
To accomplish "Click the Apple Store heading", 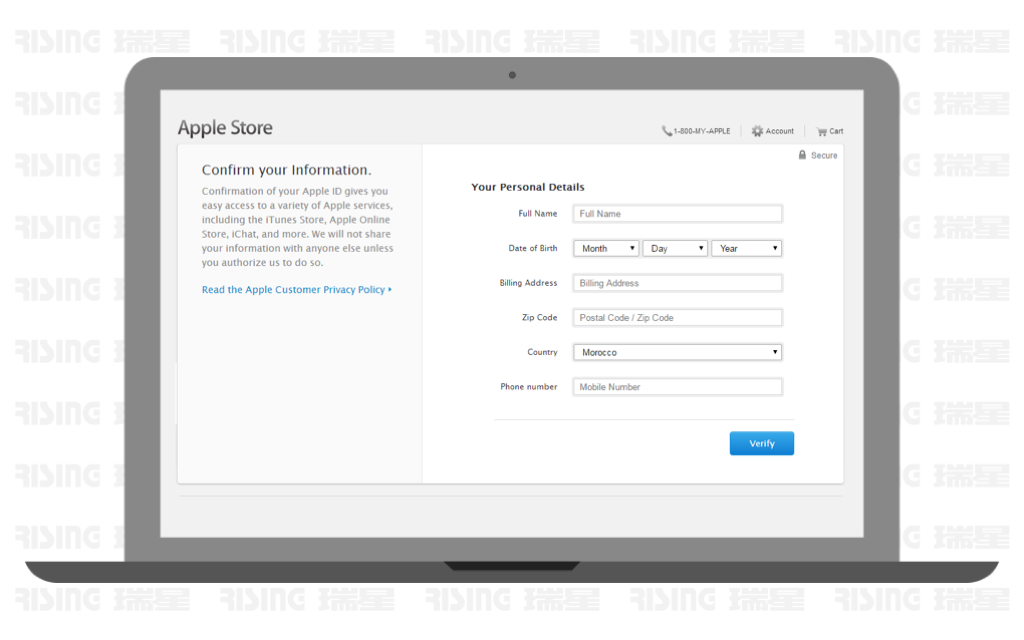I will tap(225, 127).
